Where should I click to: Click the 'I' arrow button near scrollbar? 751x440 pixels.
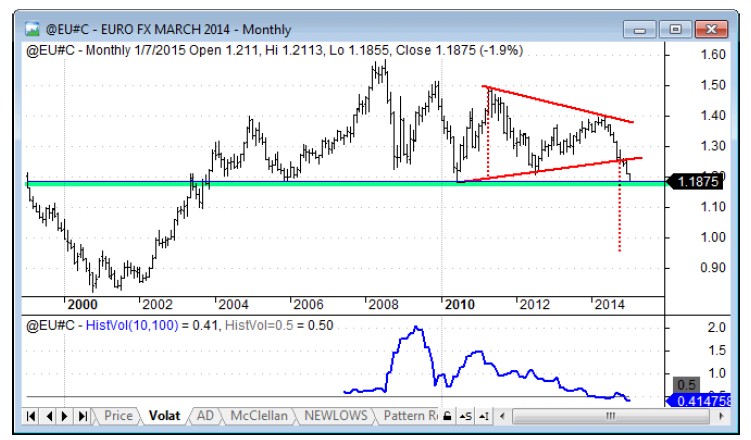pos(484,416)
